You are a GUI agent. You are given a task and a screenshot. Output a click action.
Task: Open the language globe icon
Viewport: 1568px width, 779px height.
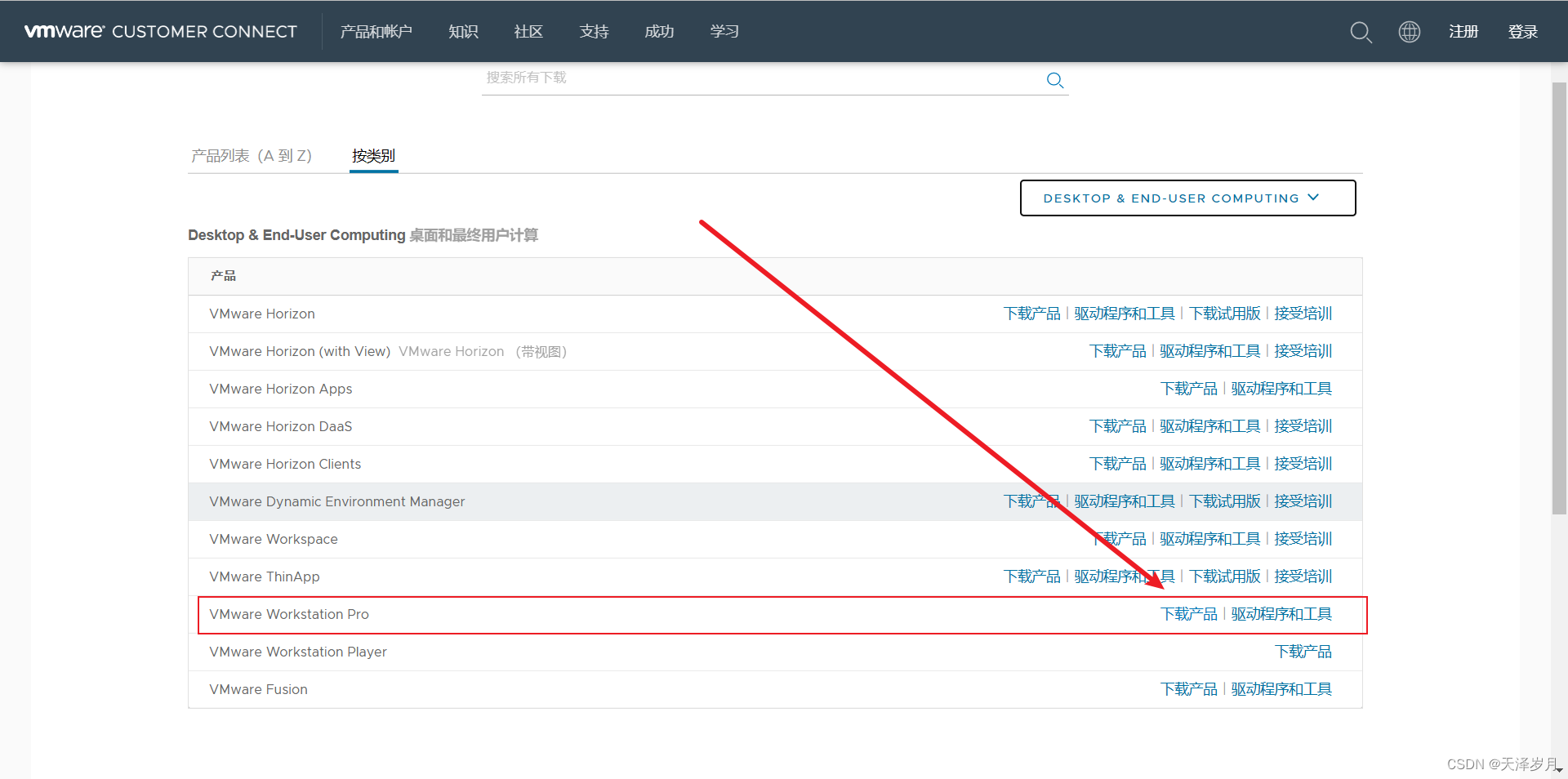(1410, 32)
